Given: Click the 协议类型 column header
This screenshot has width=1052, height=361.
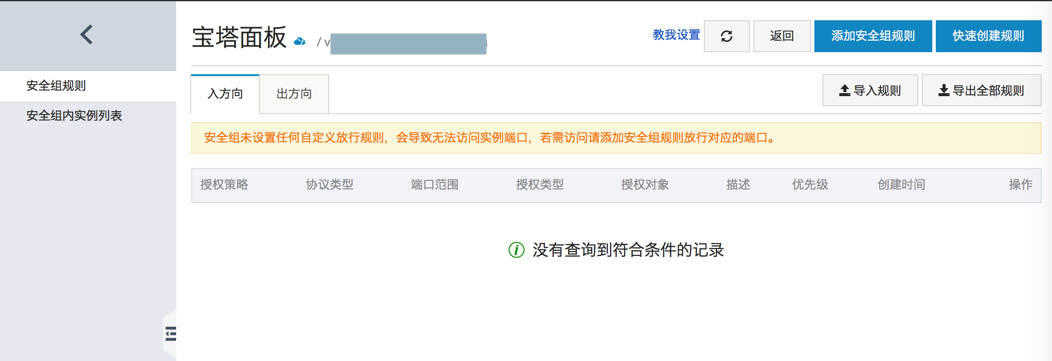Looking at the screenshot, I should click(329, 185).
